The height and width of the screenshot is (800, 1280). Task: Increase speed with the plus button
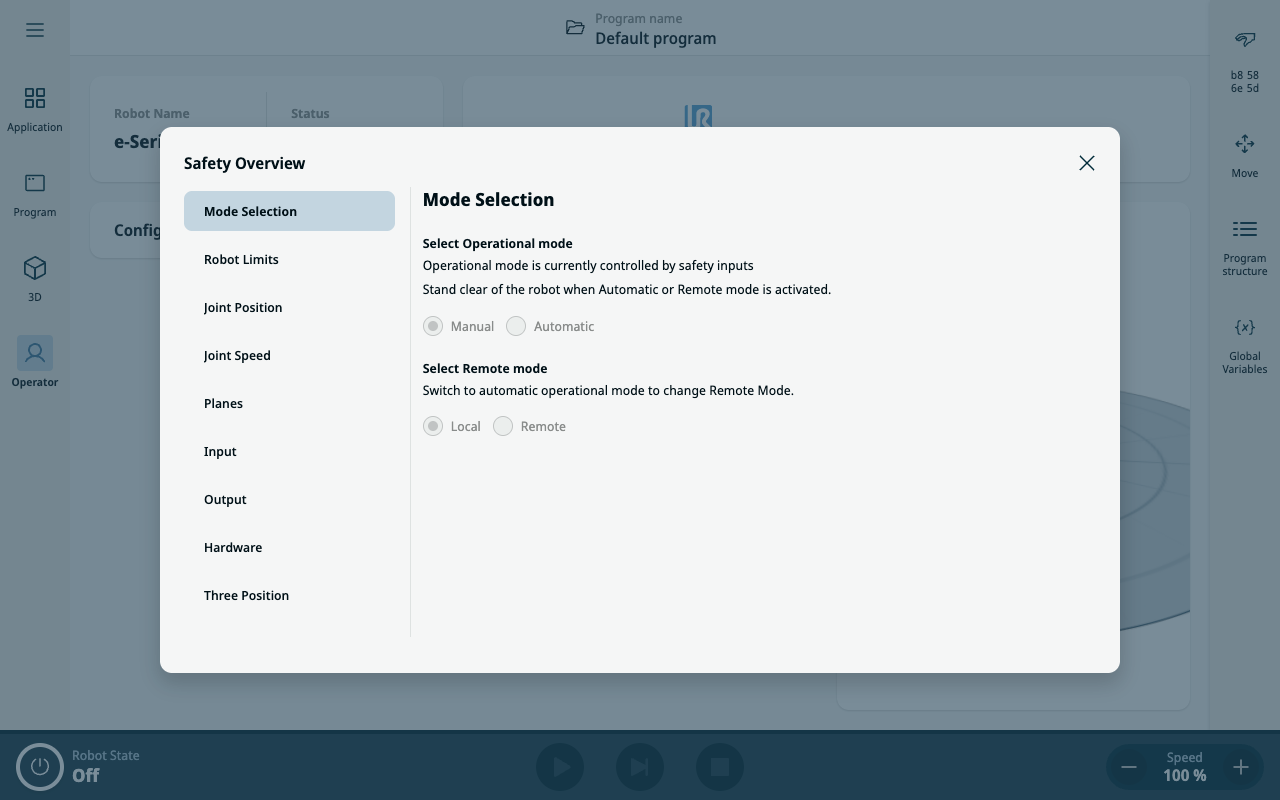pos(1240,767)
